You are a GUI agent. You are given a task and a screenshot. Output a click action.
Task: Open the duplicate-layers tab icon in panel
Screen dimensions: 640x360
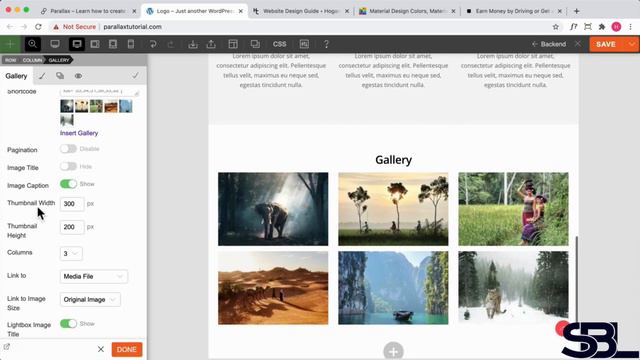tap(60, 76)
